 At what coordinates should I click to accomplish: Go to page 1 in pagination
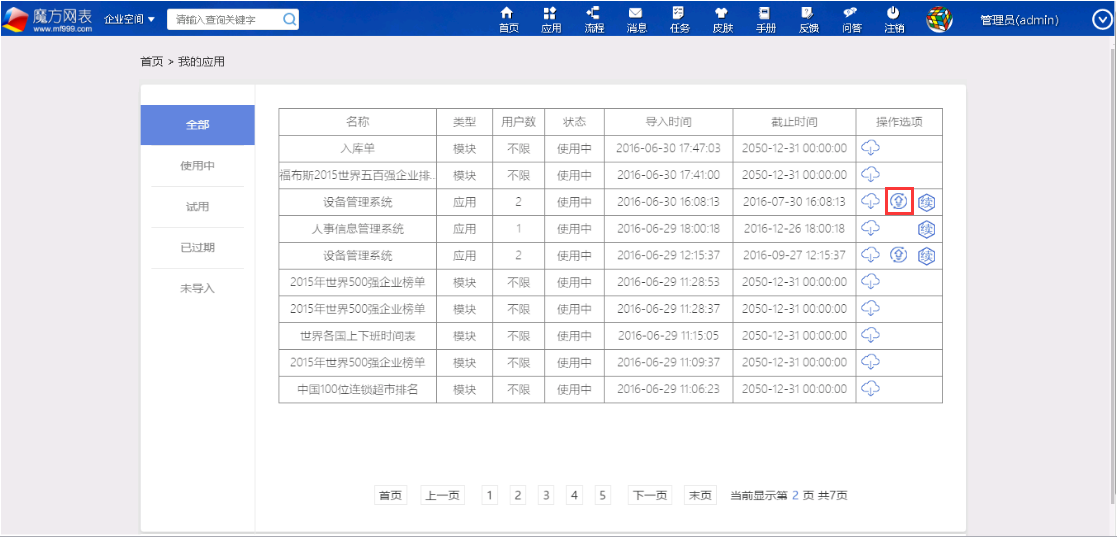pos(489,496)
